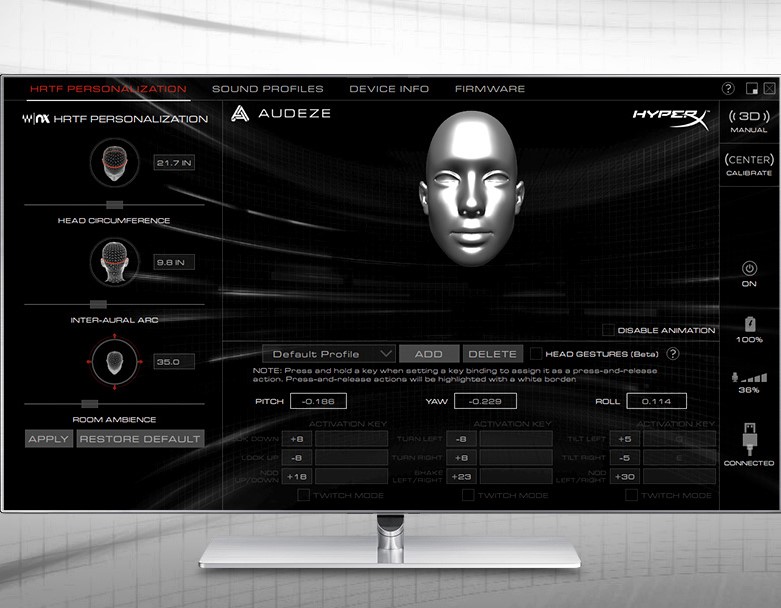Click the Tilt Left activation key field
The width and height of the screenshot is (781, 608).
679,439
